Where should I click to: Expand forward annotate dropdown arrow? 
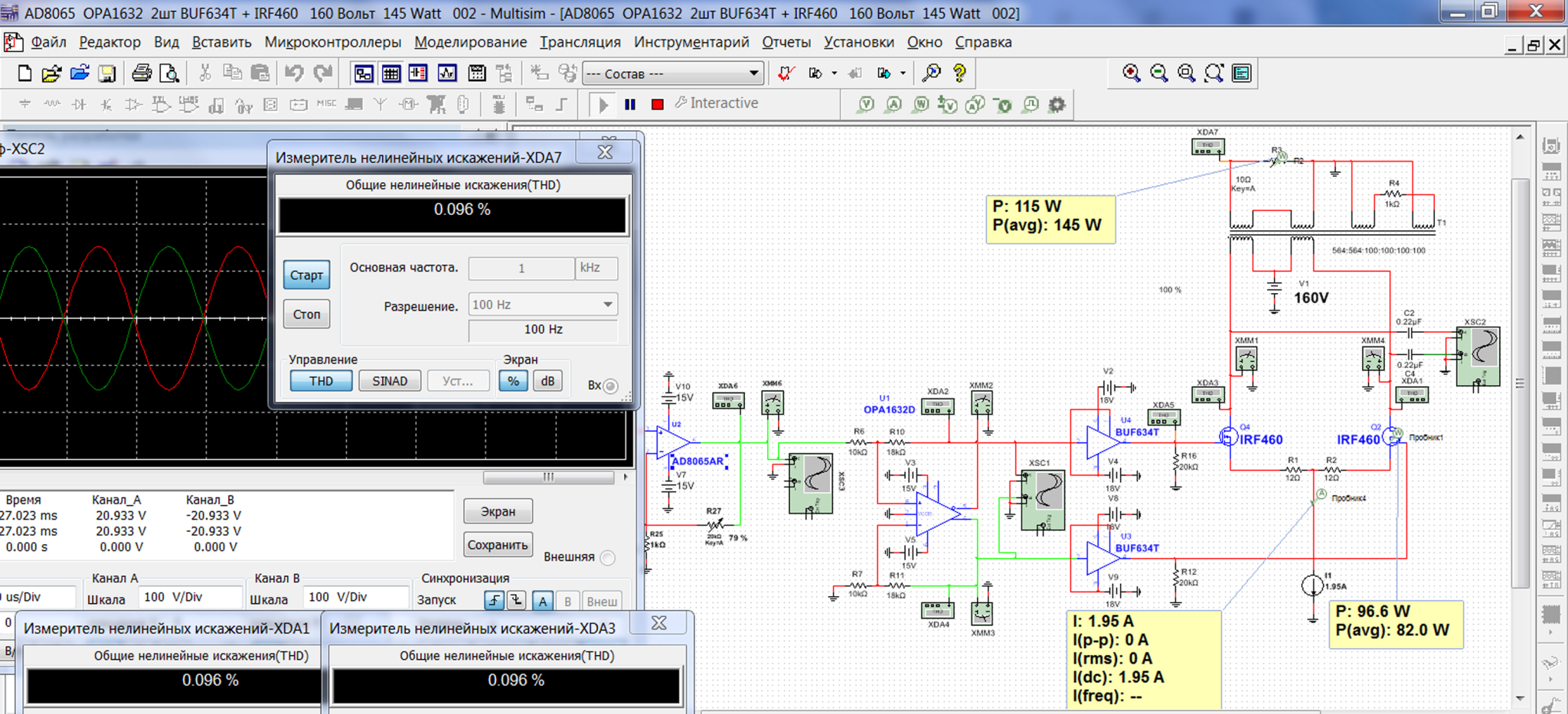(x=903, y=73)
